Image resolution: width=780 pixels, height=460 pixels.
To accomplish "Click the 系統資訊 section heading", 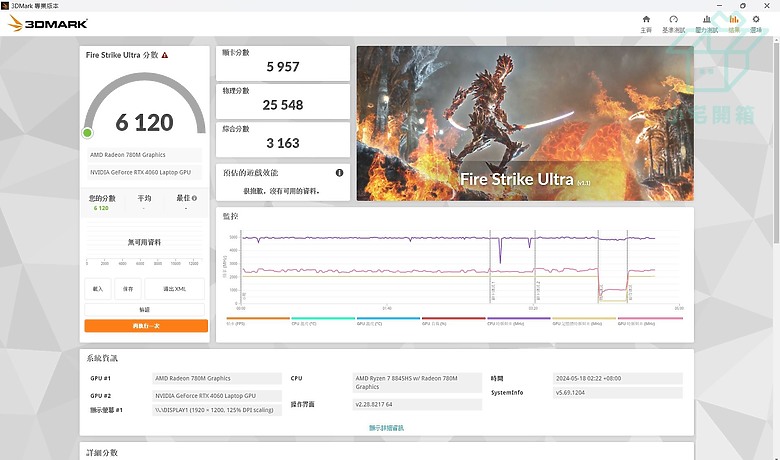I will click(x=102, y=358).
